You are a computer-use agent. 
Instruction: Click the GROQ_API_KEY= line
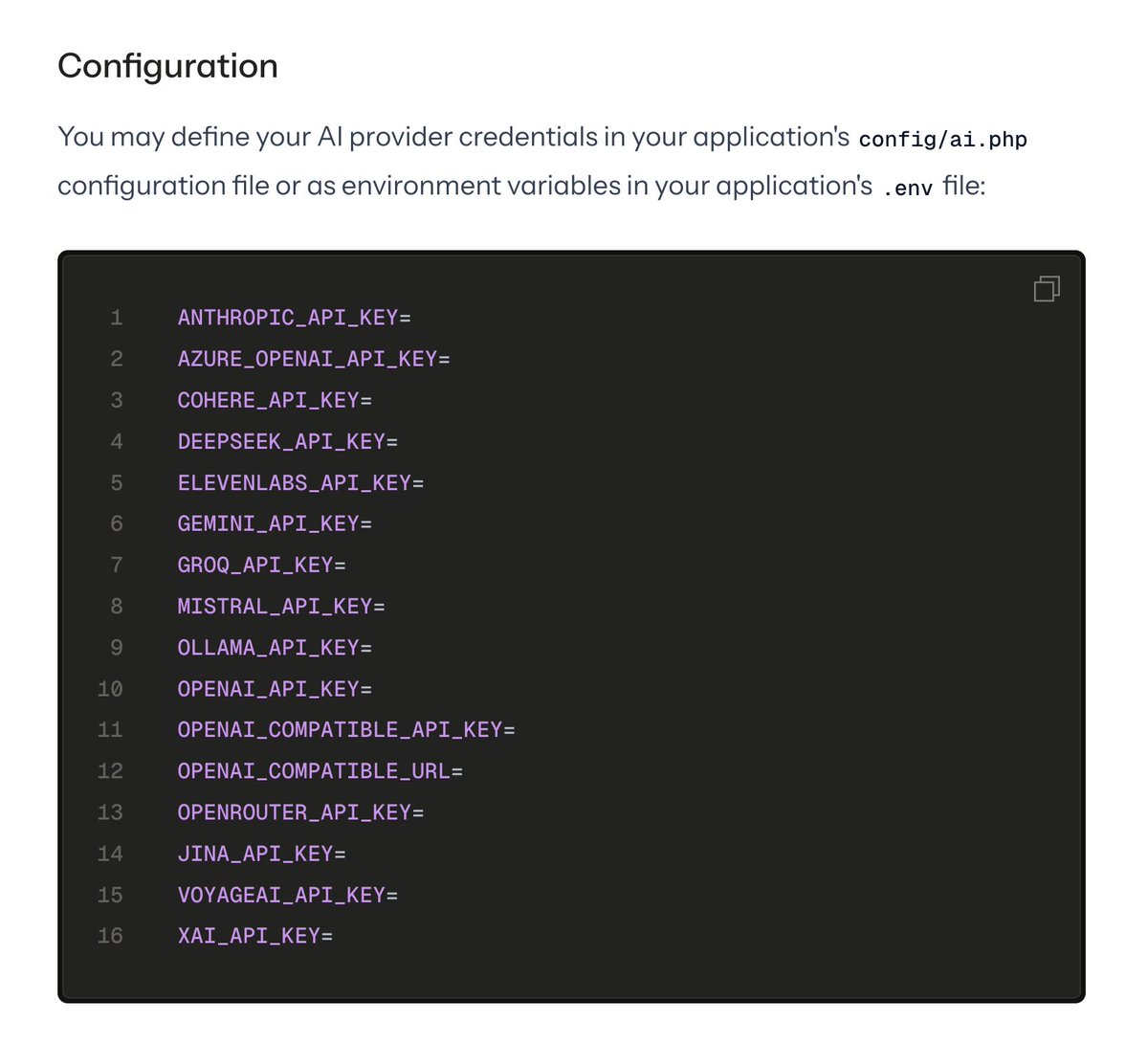[261, 565]
